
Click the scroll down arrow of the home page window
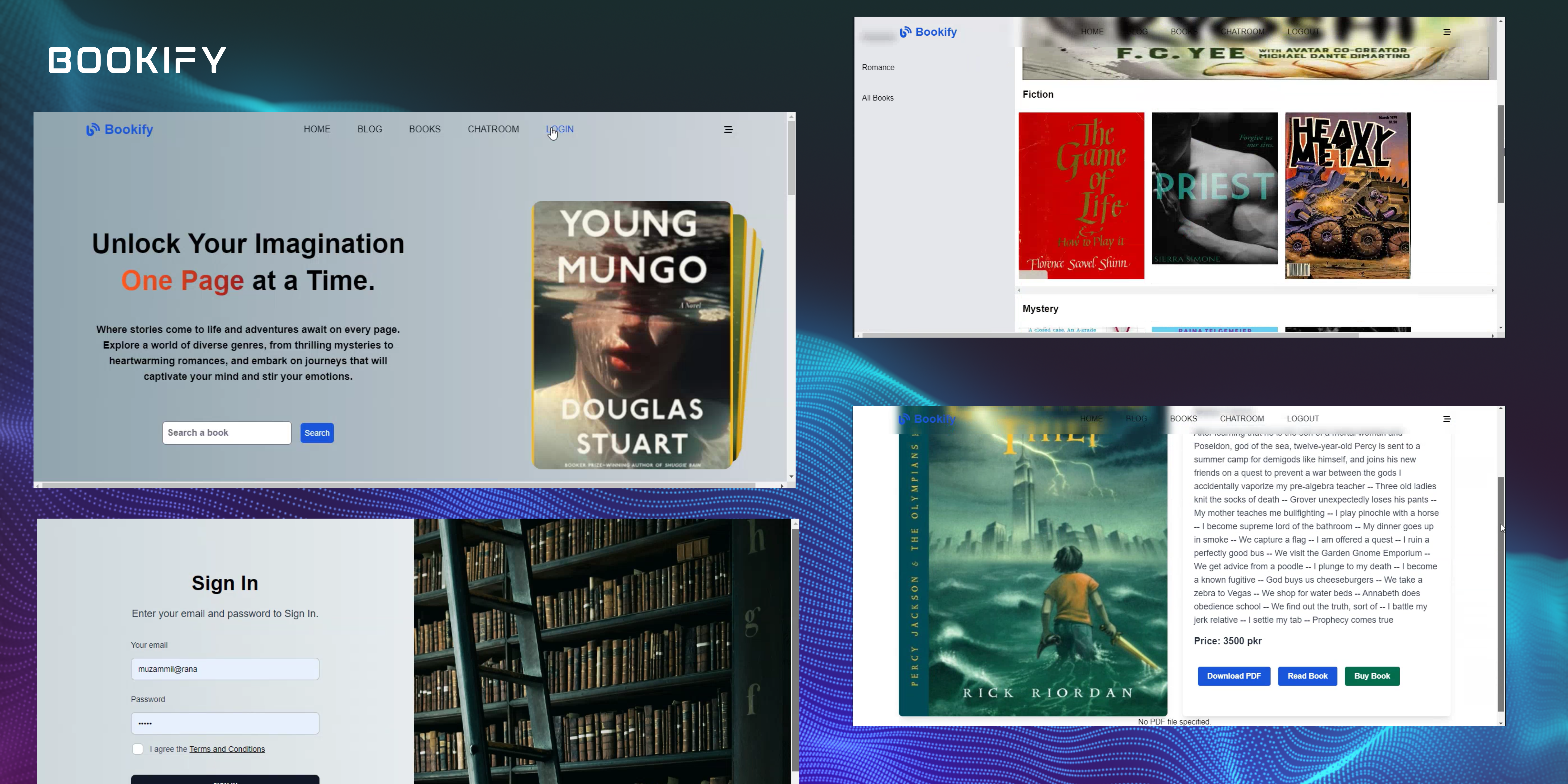(x=791, y=477)
